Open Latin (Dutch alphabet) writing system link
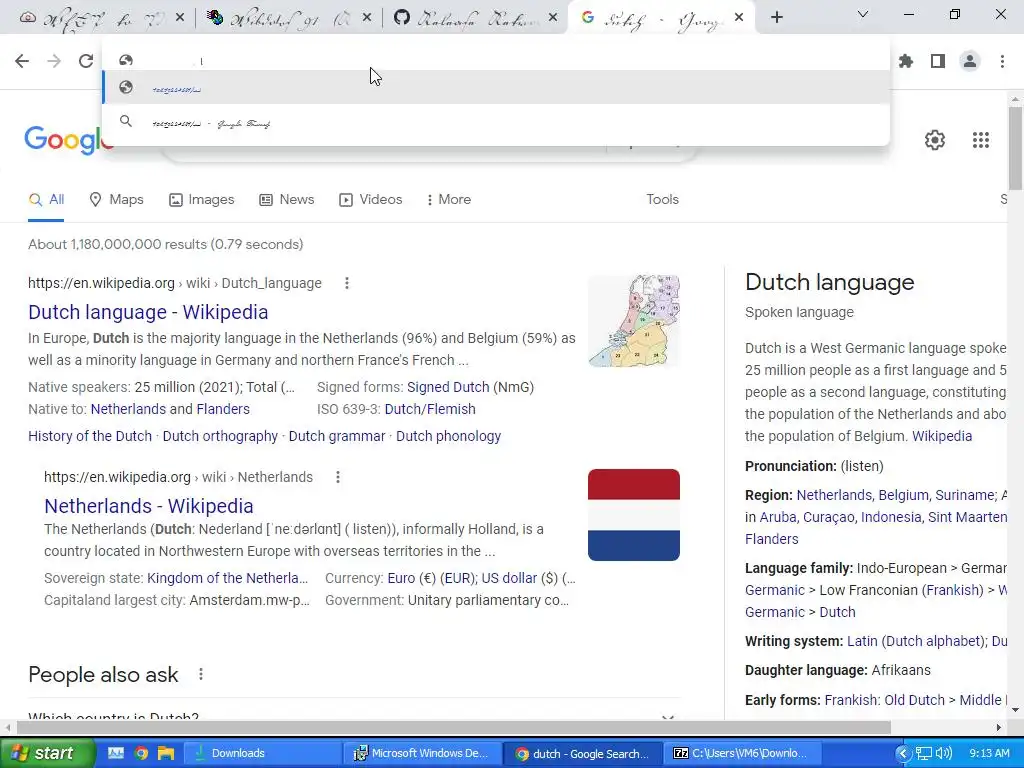 pos(916,641)
